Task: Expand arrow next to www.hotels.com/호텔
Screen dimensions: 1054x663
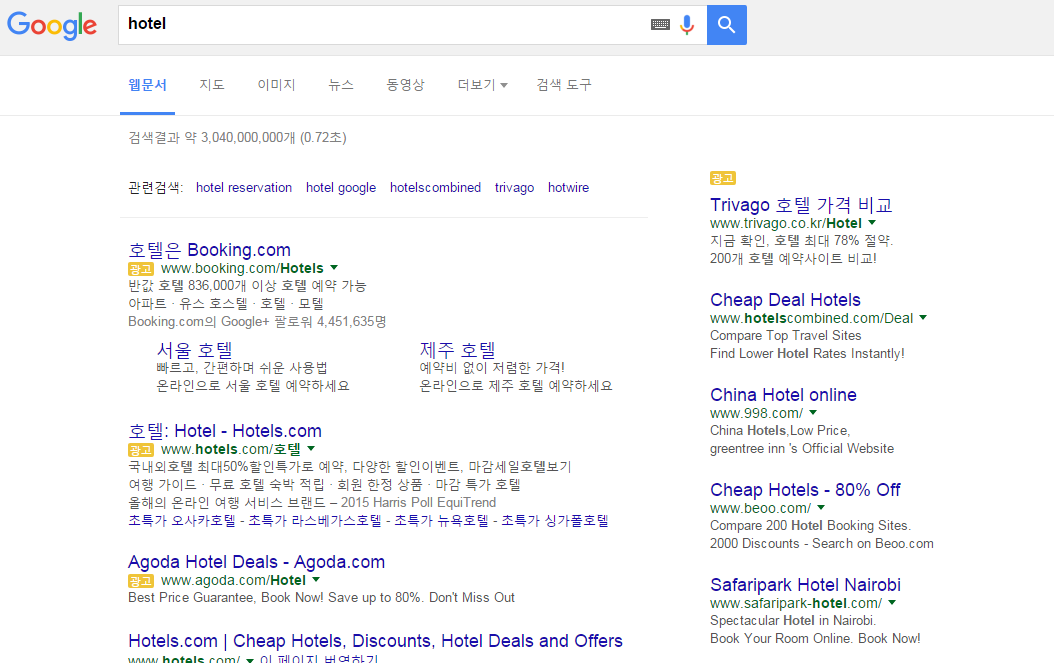Action: [311, 448]
